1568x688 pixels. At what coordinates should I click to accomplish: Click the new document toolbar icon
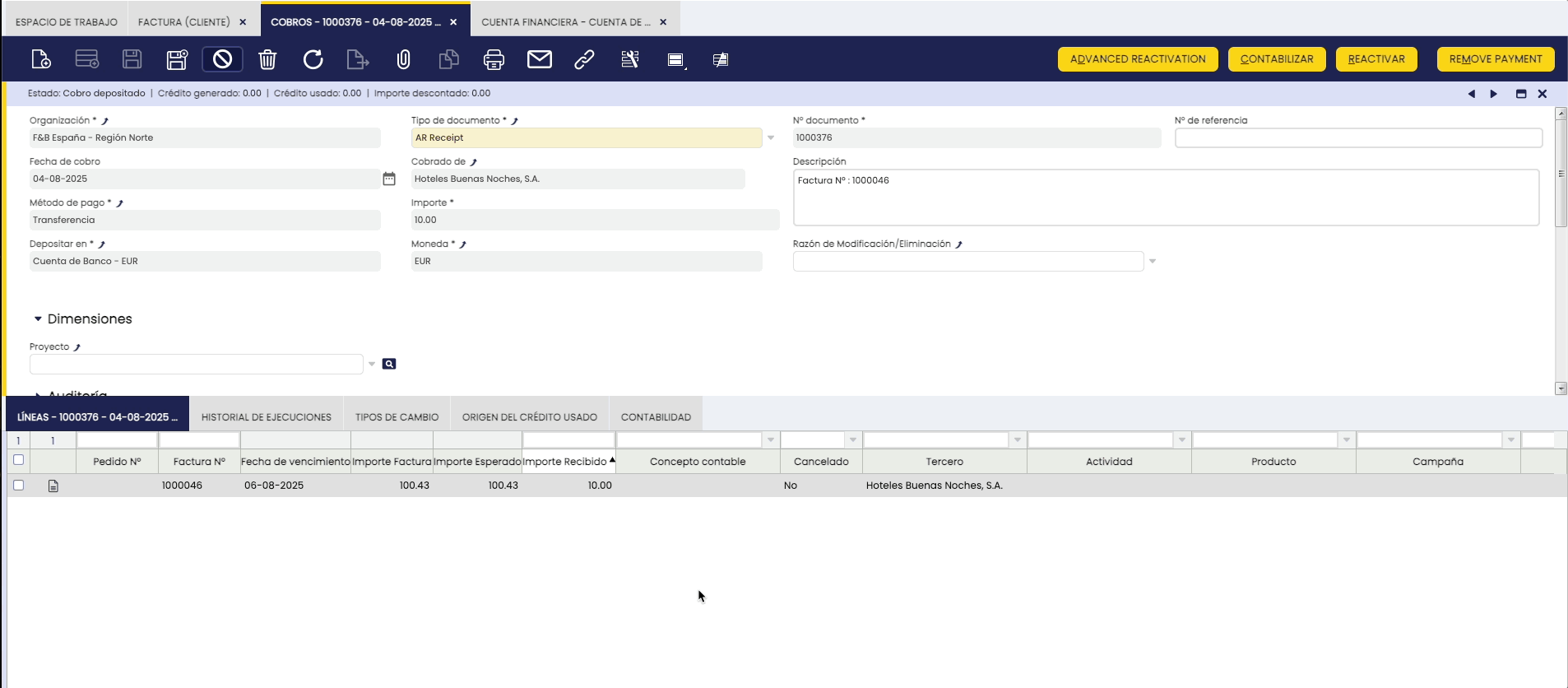(x=41, y=59)
